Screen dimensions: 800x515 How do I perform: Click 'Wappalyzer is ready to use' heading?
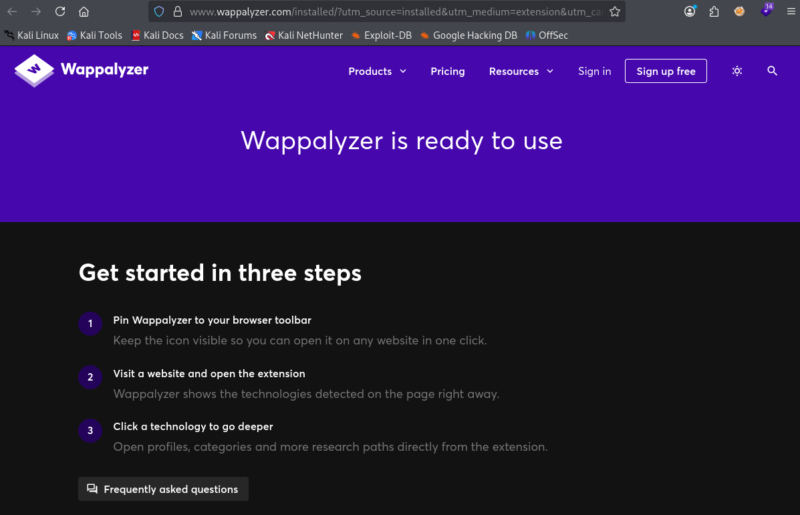coord(402,140)
